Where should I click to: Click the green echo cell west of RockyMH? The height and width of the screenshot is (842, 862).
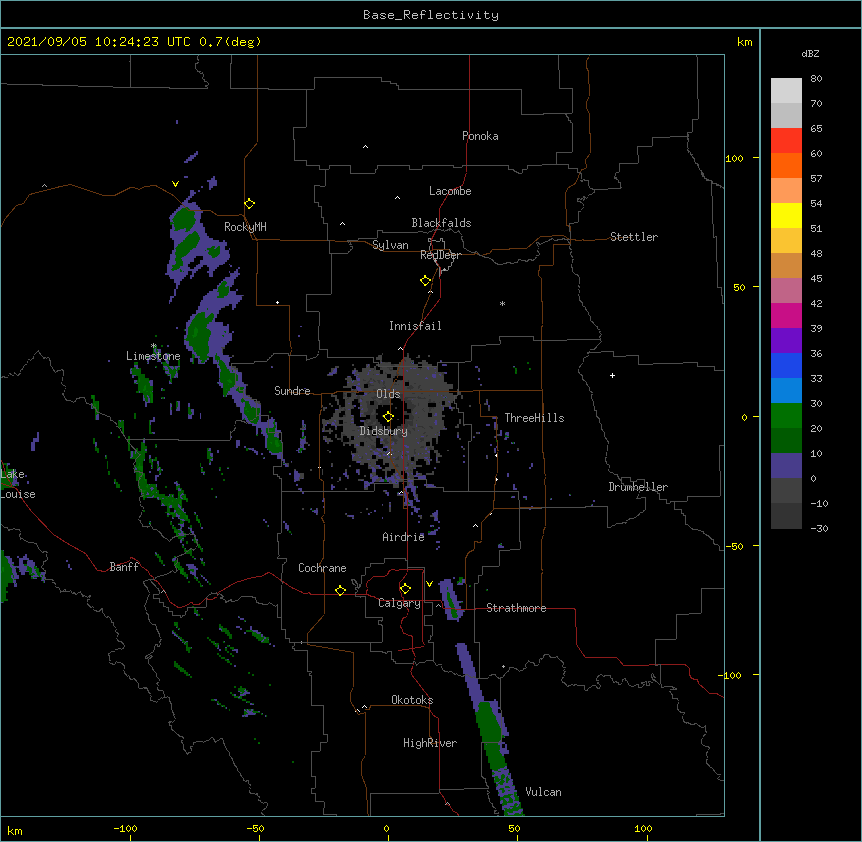[183, 220]
